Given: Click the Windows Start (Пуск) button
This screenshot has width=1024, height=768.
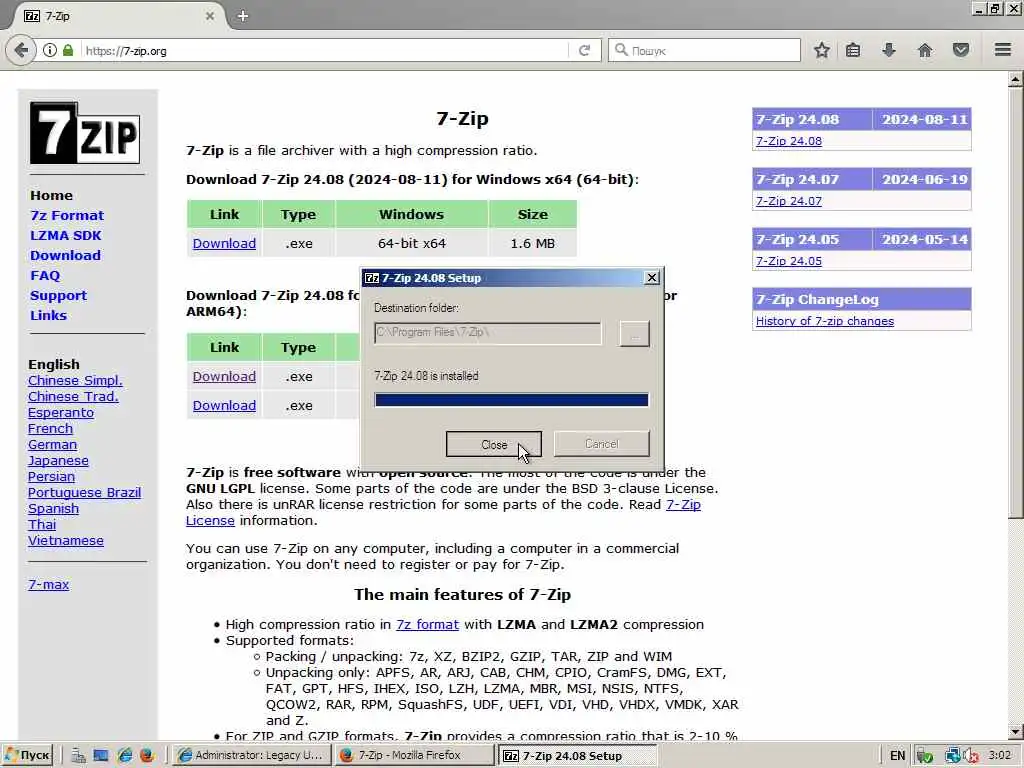Looking at the screenshot, I should click(x=27, y=756).
